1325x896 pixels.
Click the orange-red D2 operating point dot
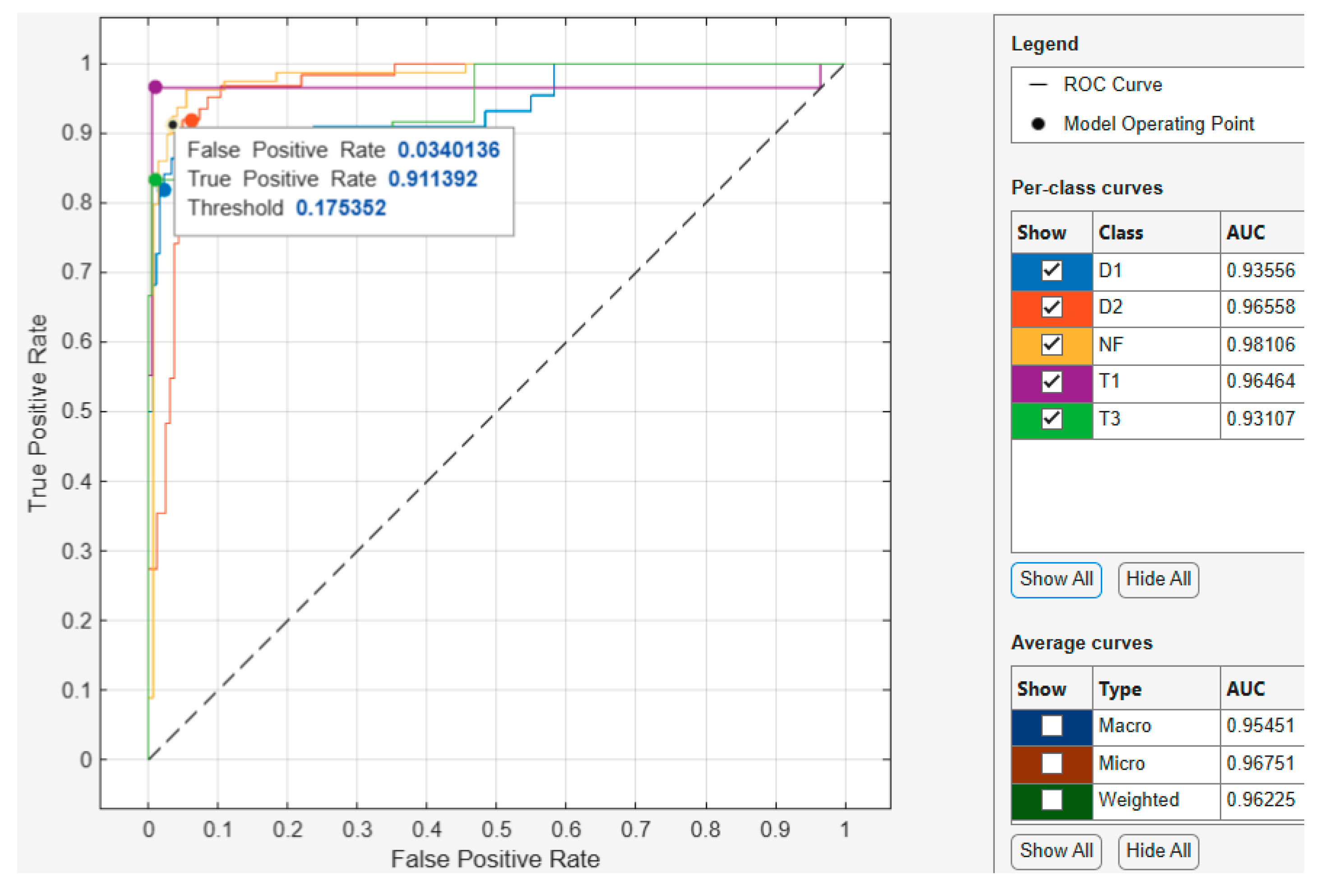[192, 120]
